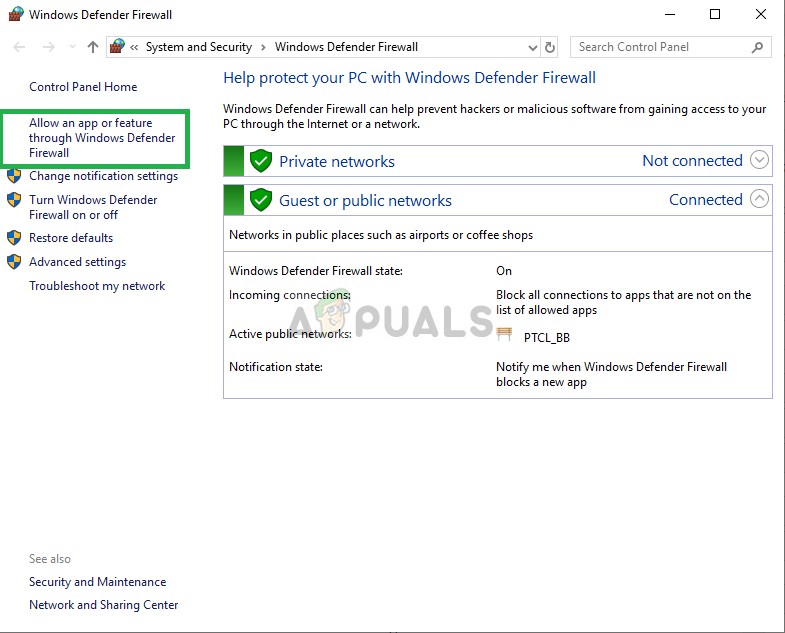
Task: Open the recent locations dropdown arrow
Action: [73, 47]
